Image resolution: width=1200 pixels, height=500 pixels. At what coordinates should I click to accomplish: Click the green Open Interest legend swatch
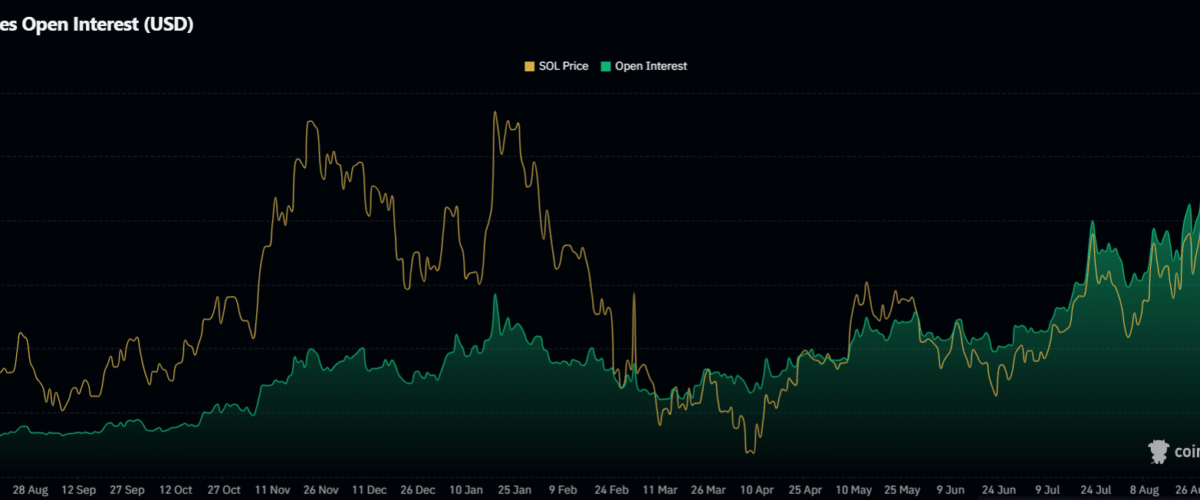[606, 66]
